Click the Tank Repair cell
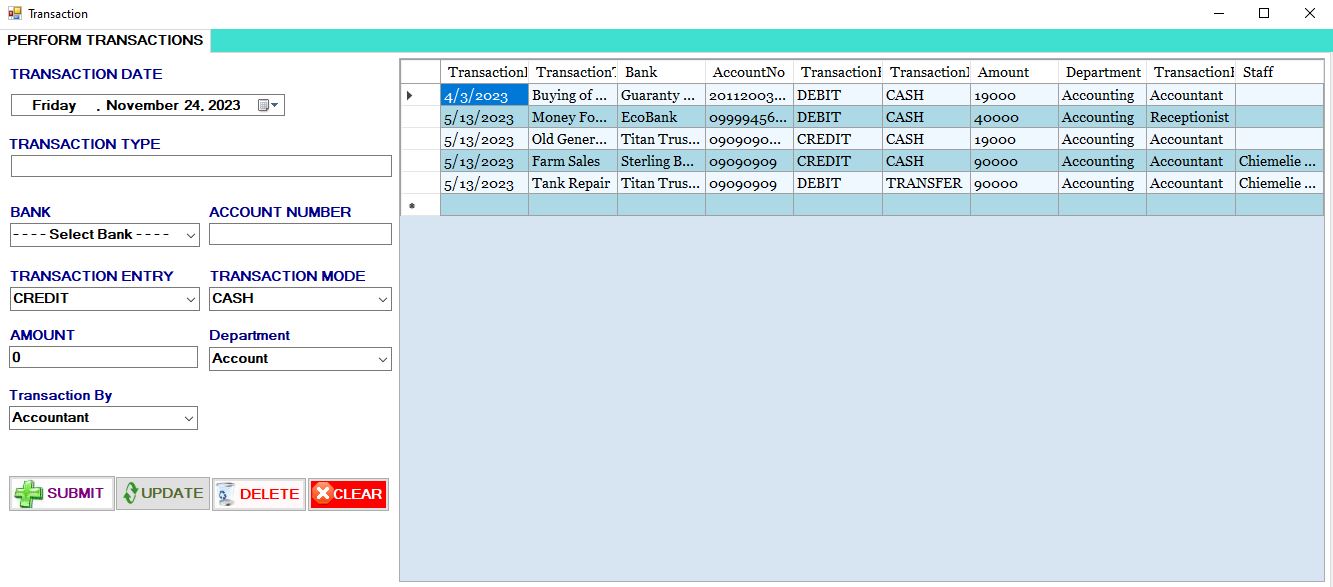The image size is (1333, 587). 573,183
